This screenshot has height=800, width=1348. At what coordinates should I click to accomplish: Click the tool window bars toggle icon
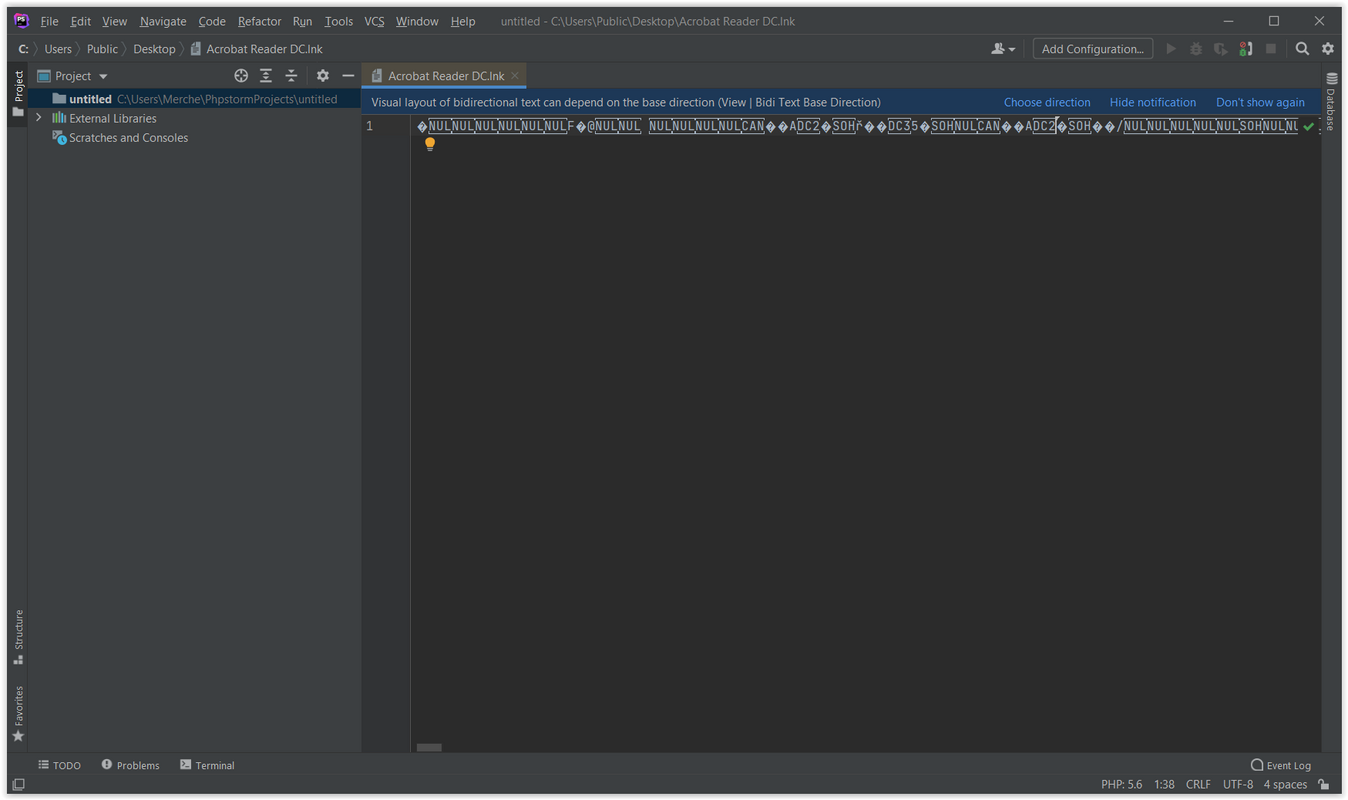18,785
